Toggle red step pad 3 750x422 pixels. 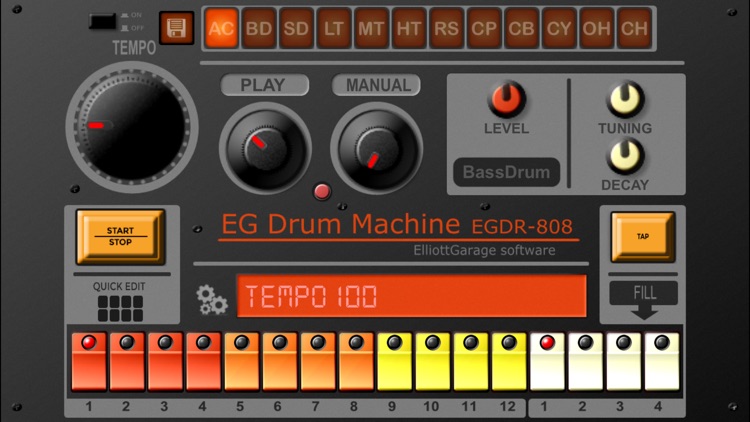[x=165, y=362]
